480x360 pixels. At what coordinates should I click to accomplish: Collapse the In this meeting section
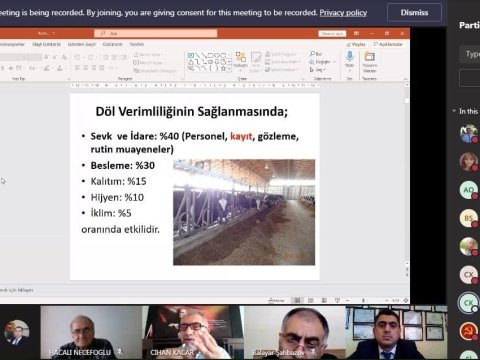(454, 111)
